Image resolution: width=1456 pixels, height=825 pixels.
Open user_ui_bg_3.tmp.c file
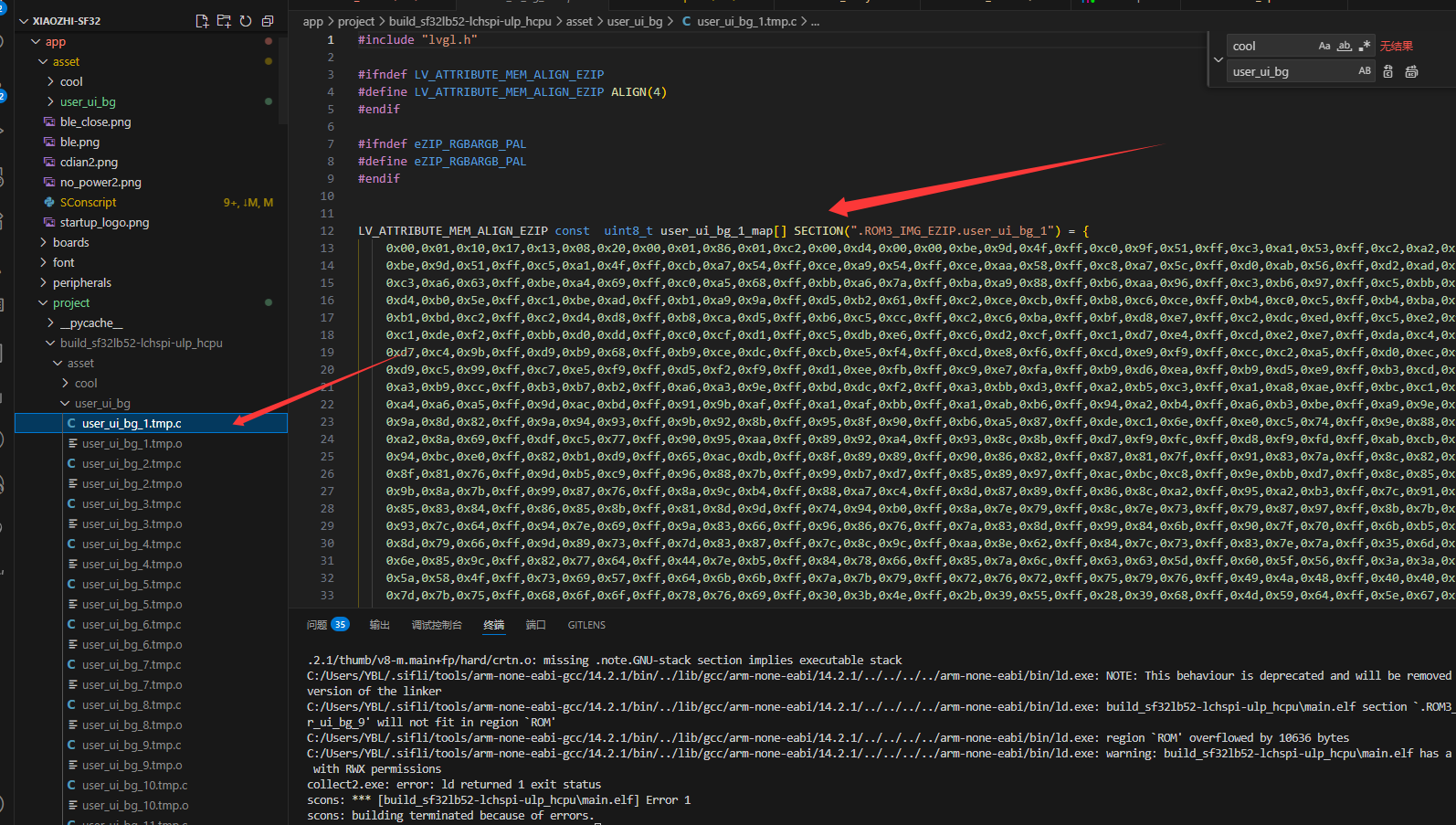pos(132,503)
